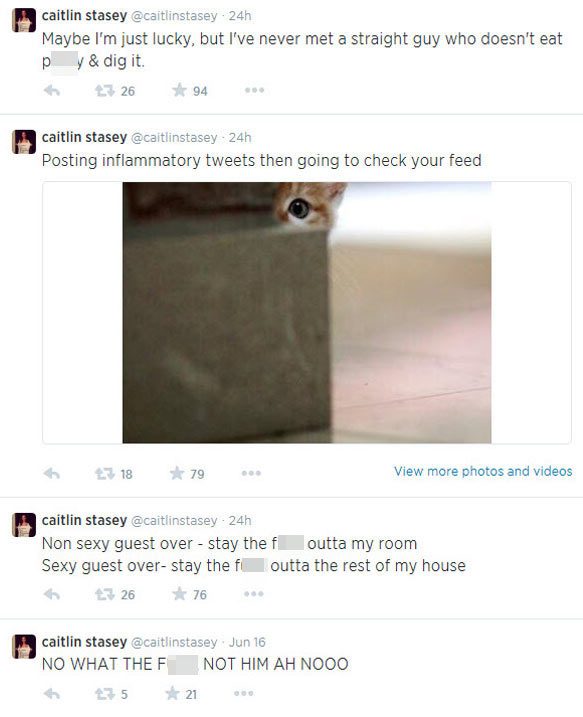Reply to the Jun 16 tweet
The width and height of the screenshot is (583, 717).
pos(52,694)
